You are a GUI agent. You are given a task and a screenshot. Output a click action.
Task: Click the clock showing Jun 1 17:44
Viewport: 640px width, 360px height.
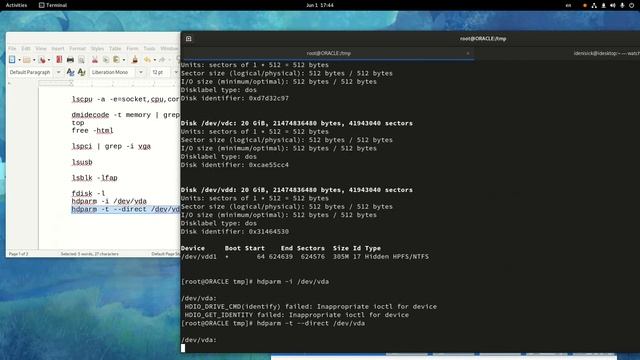pyautogui.click(x=320, y=5)
